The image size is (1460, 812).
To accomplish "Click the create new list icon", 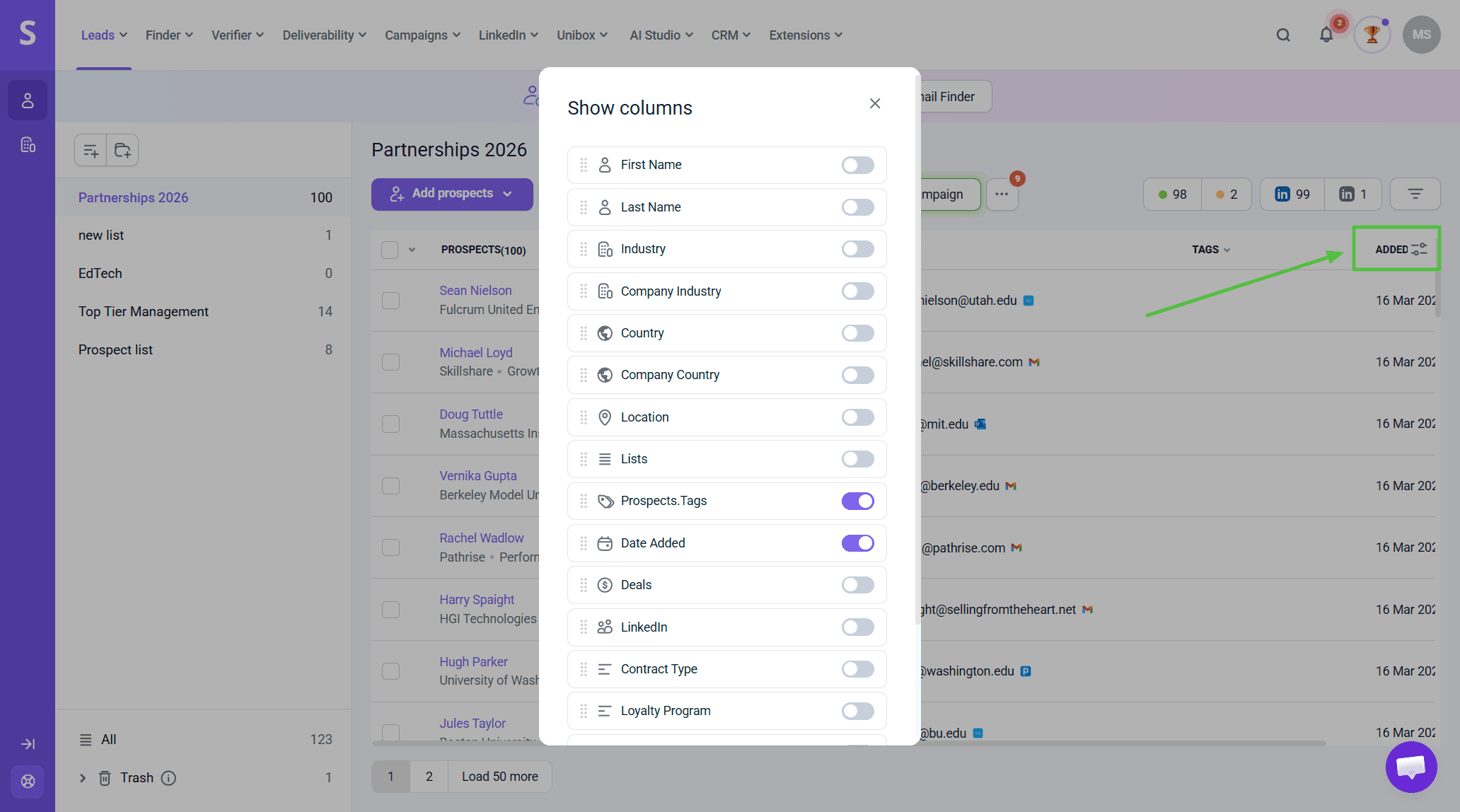I will point(91,150).
